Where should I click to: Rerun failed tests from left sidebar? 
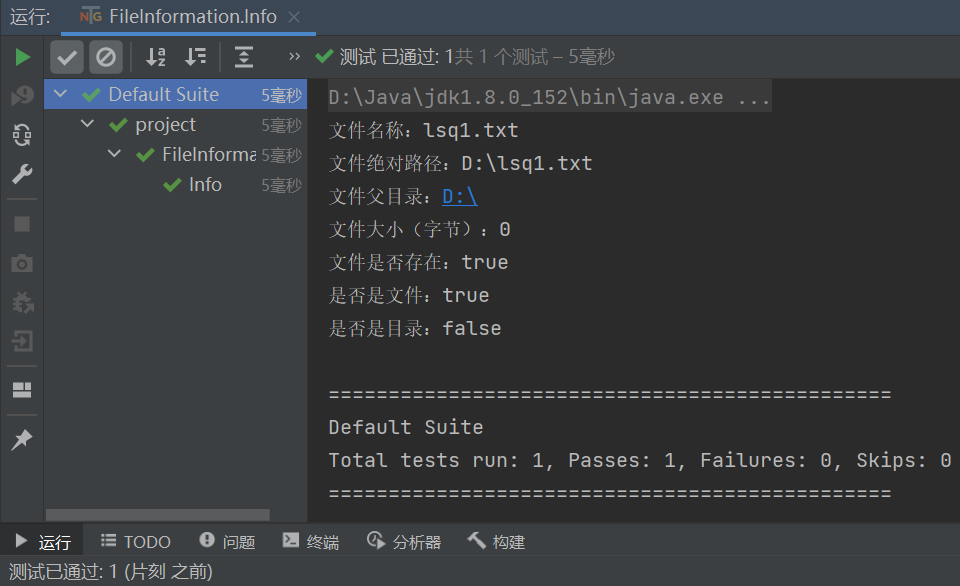coord(22,96)
